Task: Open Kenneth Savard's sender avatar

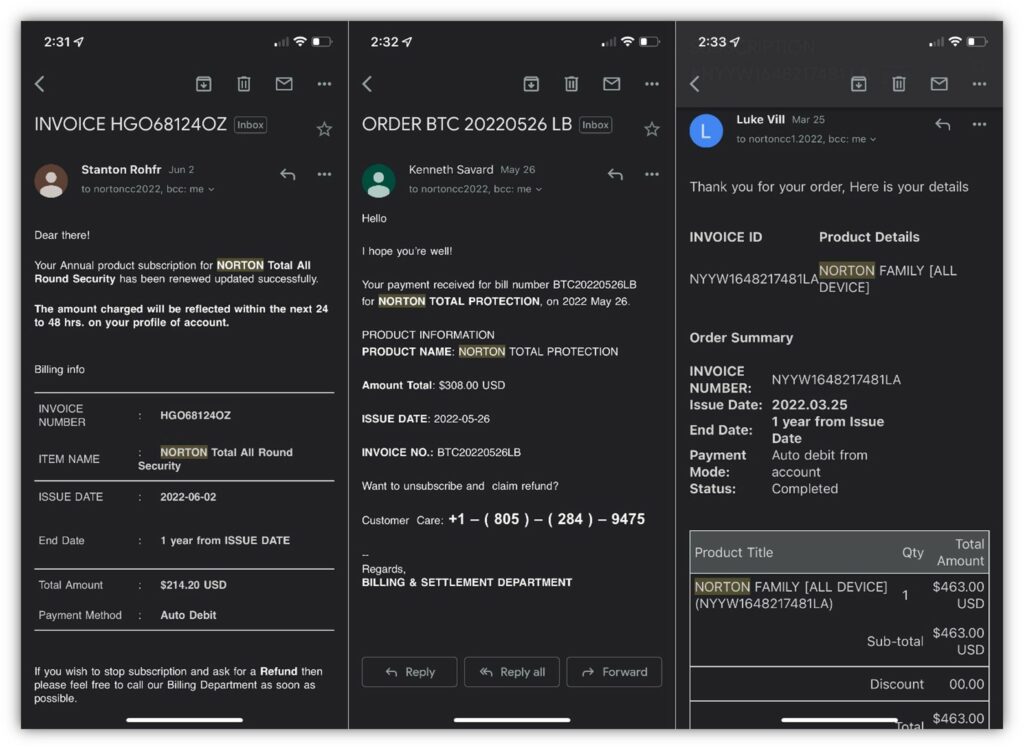Action: [379, 180]
